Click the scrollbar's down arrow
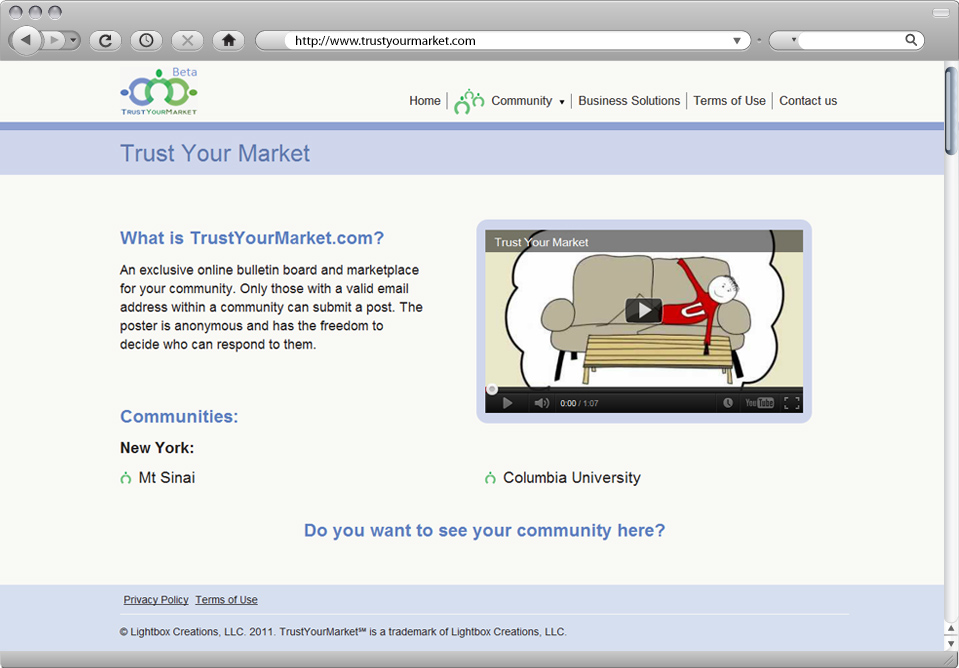 (x=951, y=644)
